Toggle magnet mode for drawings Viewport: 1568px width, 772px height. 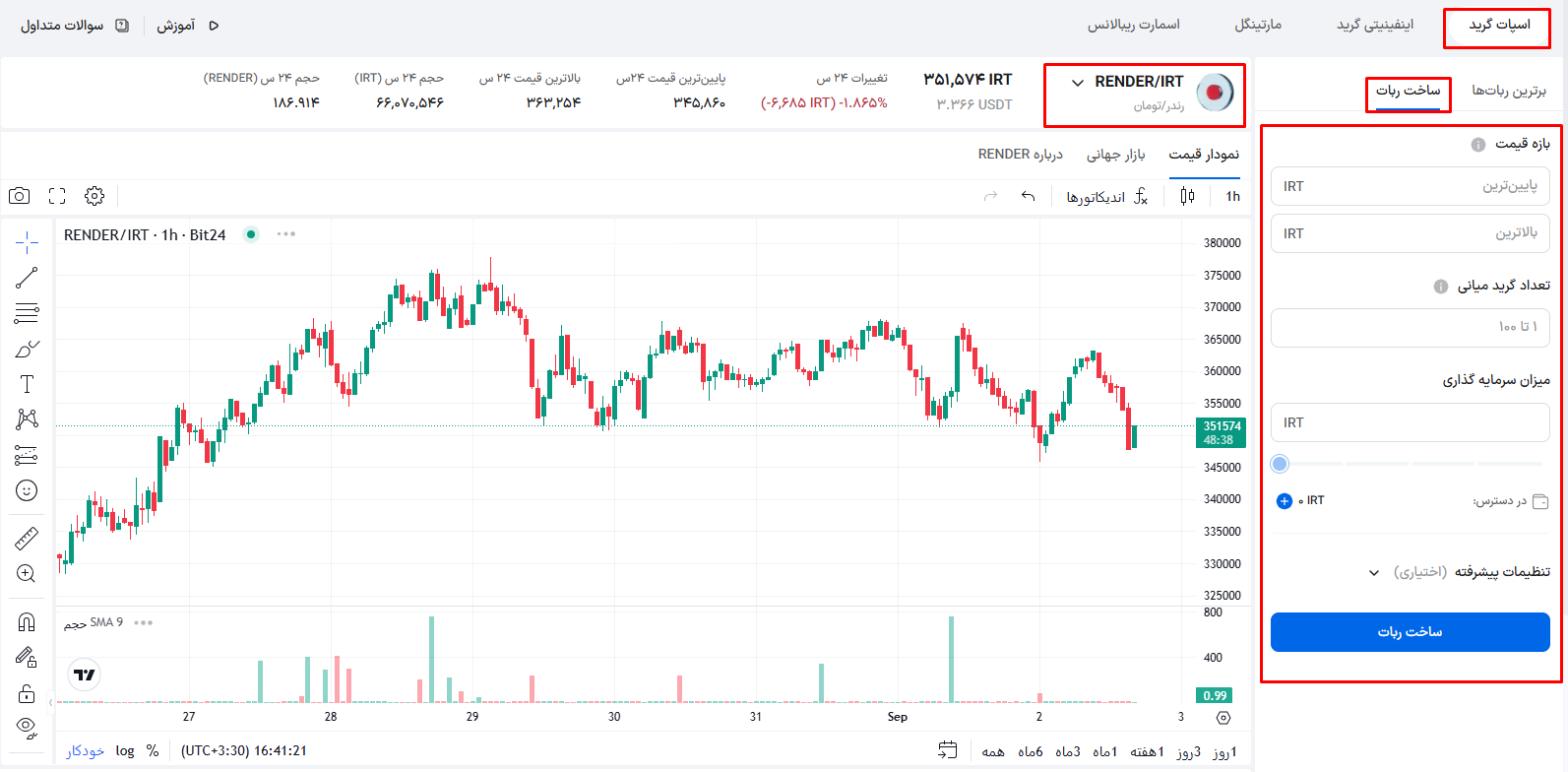tap(27, 621)
